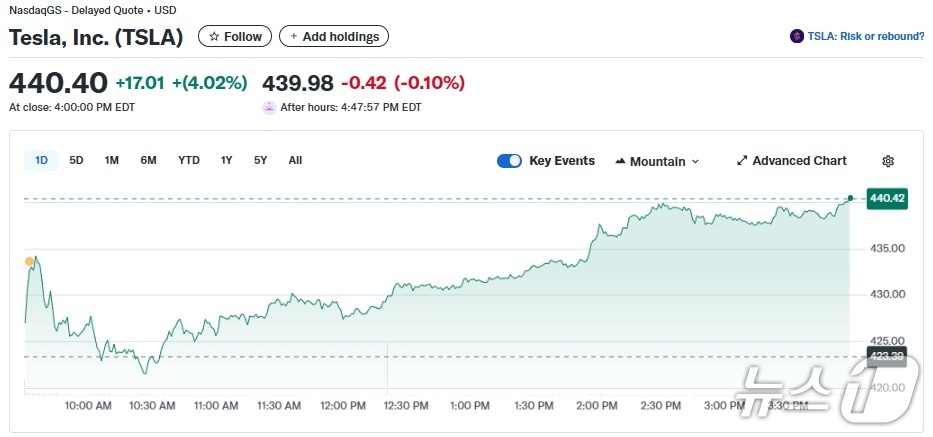Toggle the Key Events switch
The image size is (933, 437).
tap(509, 161)
